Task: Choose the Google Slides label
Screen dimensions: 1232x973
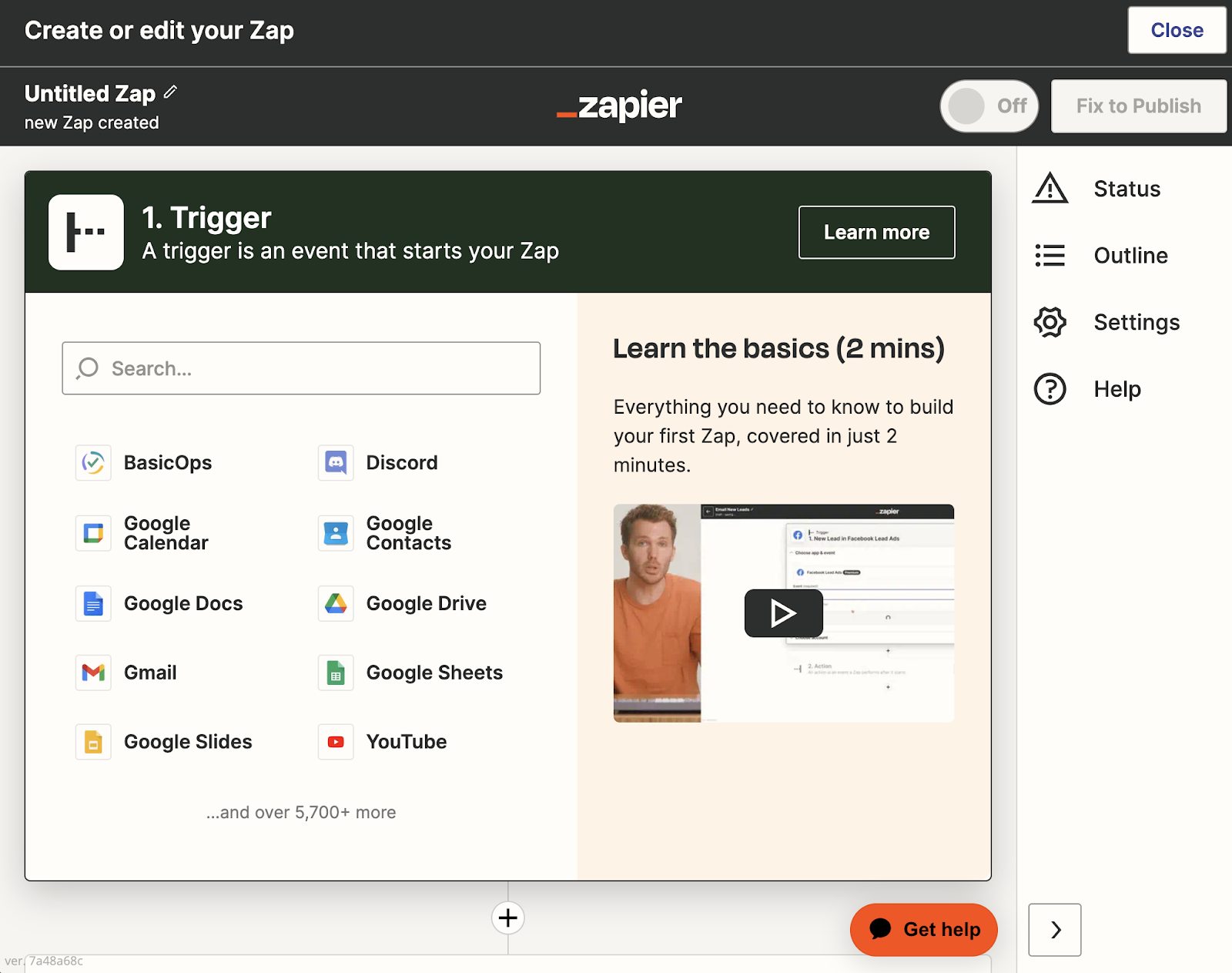Action: tap(188, 742)
